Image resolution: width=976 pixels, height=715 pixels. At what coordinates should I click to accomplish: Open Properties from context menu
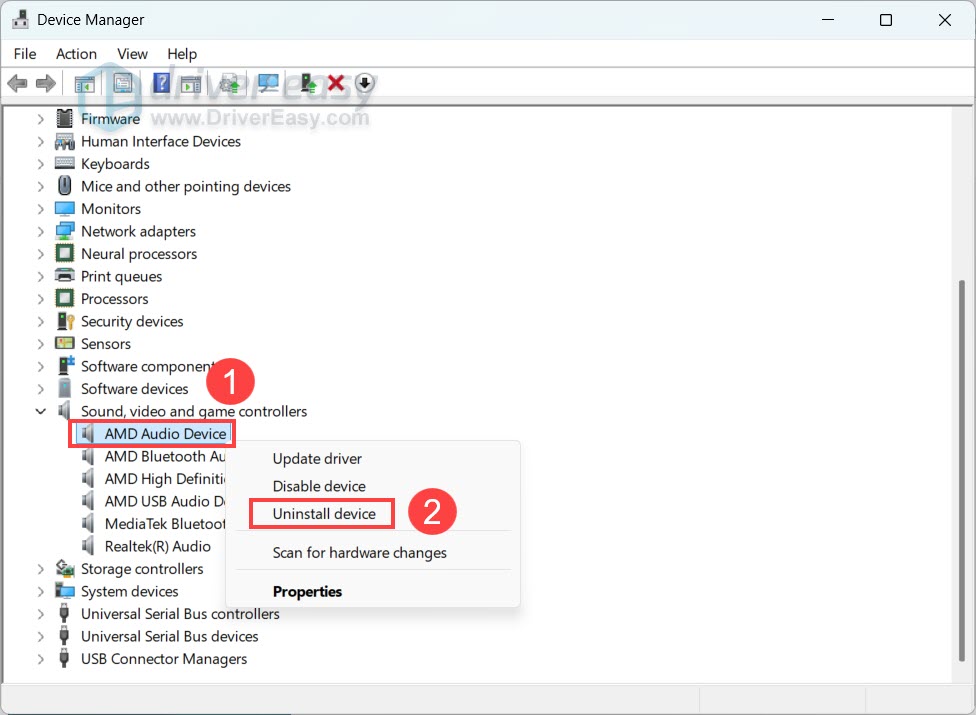click(307, 591)
